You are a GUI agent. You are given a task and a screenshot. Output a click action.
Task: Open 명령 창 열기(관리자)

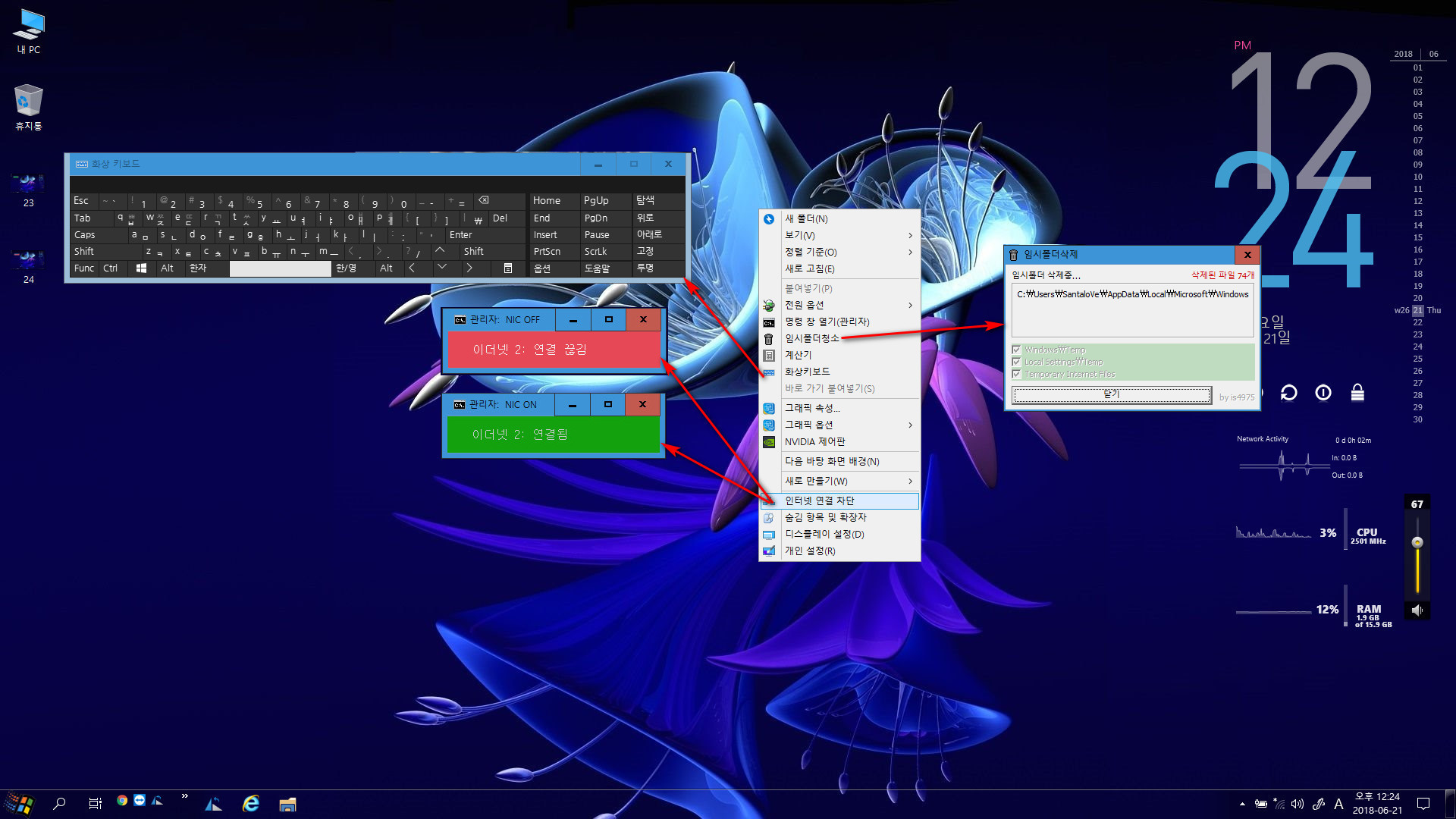tap(839, 322)
